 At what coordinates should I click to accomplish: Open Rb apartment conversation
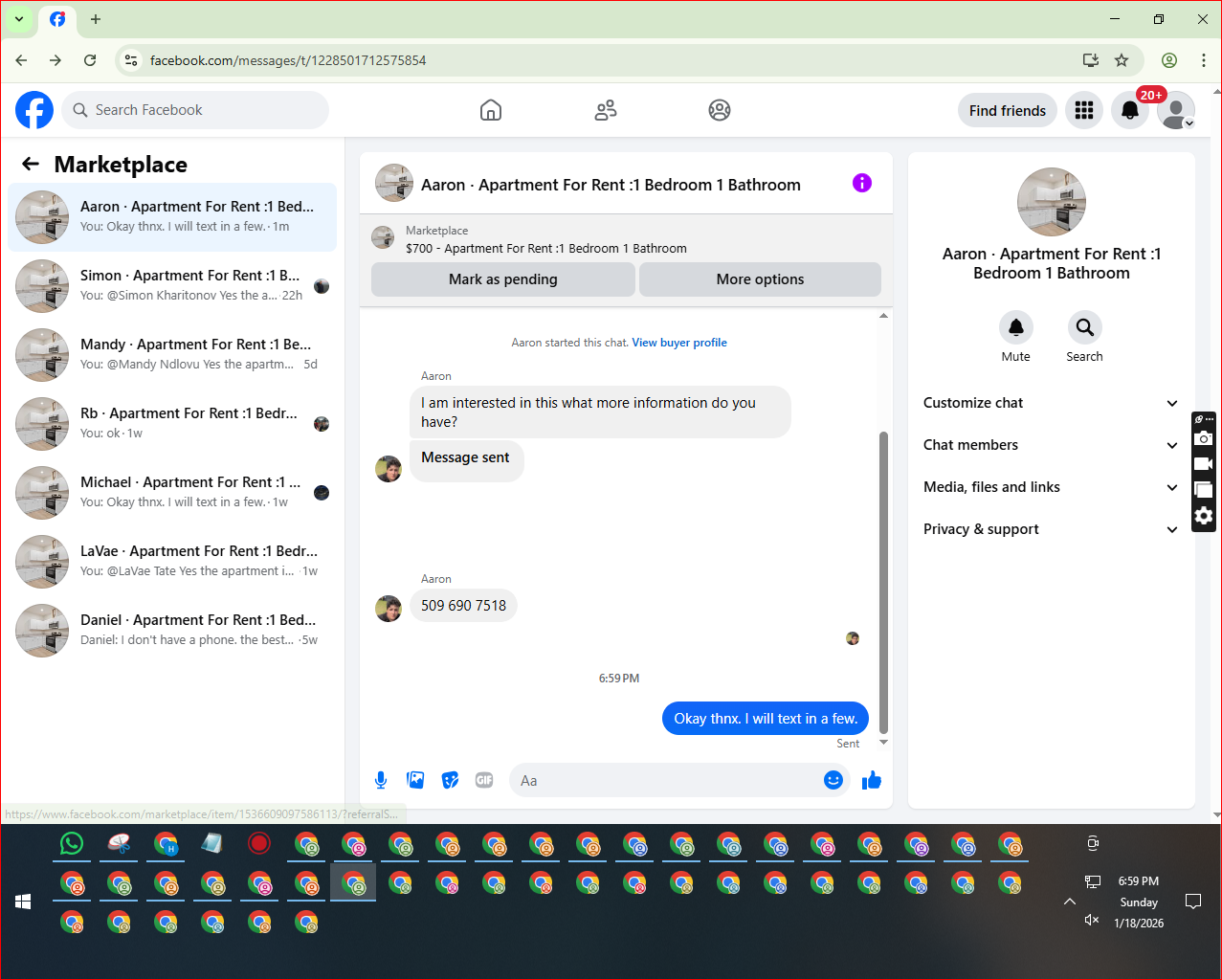[x=172, y=424]
